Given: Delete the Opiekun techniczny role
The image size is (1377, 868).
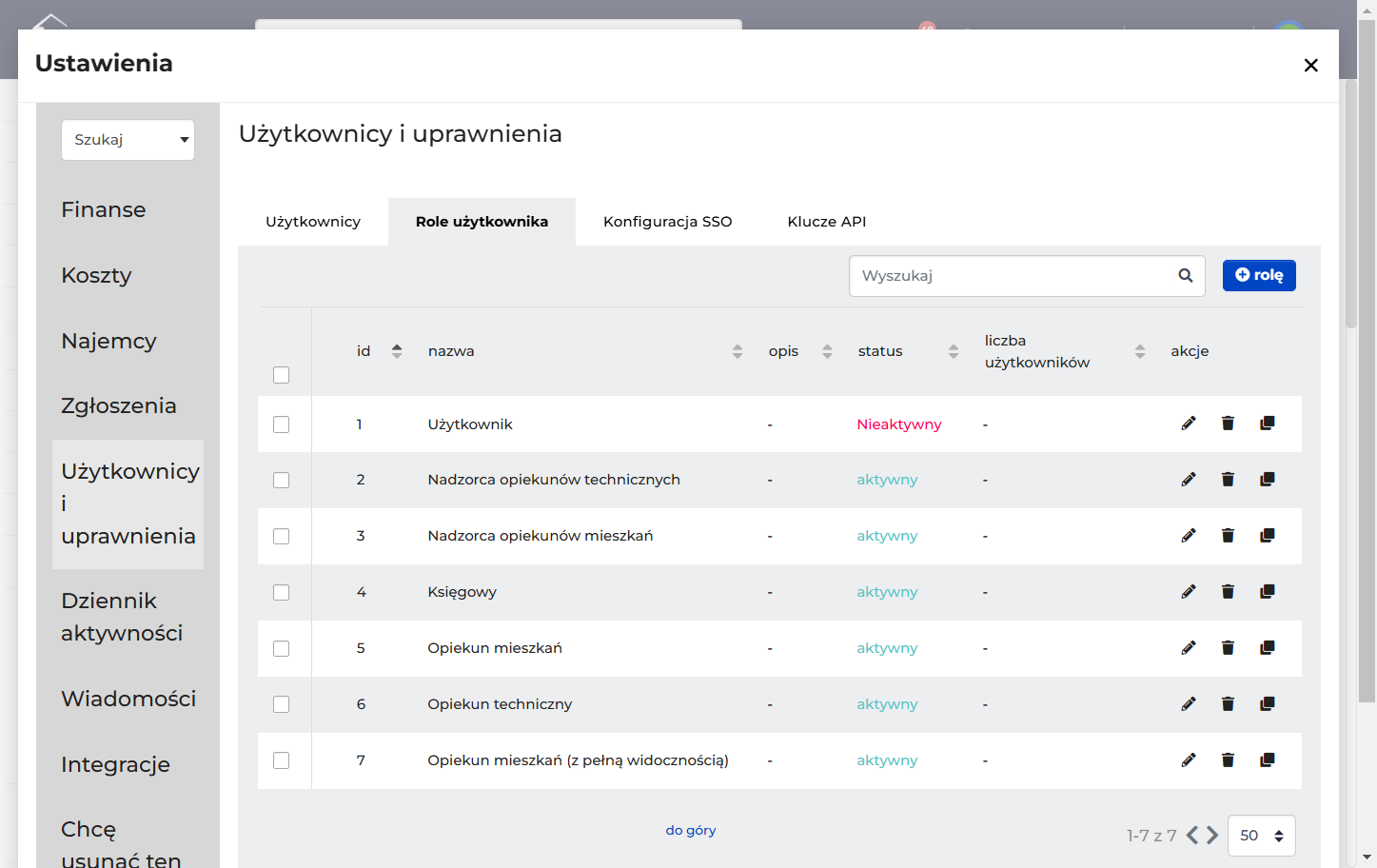Looking at the screenshot, I should (x=1228, y=704).
